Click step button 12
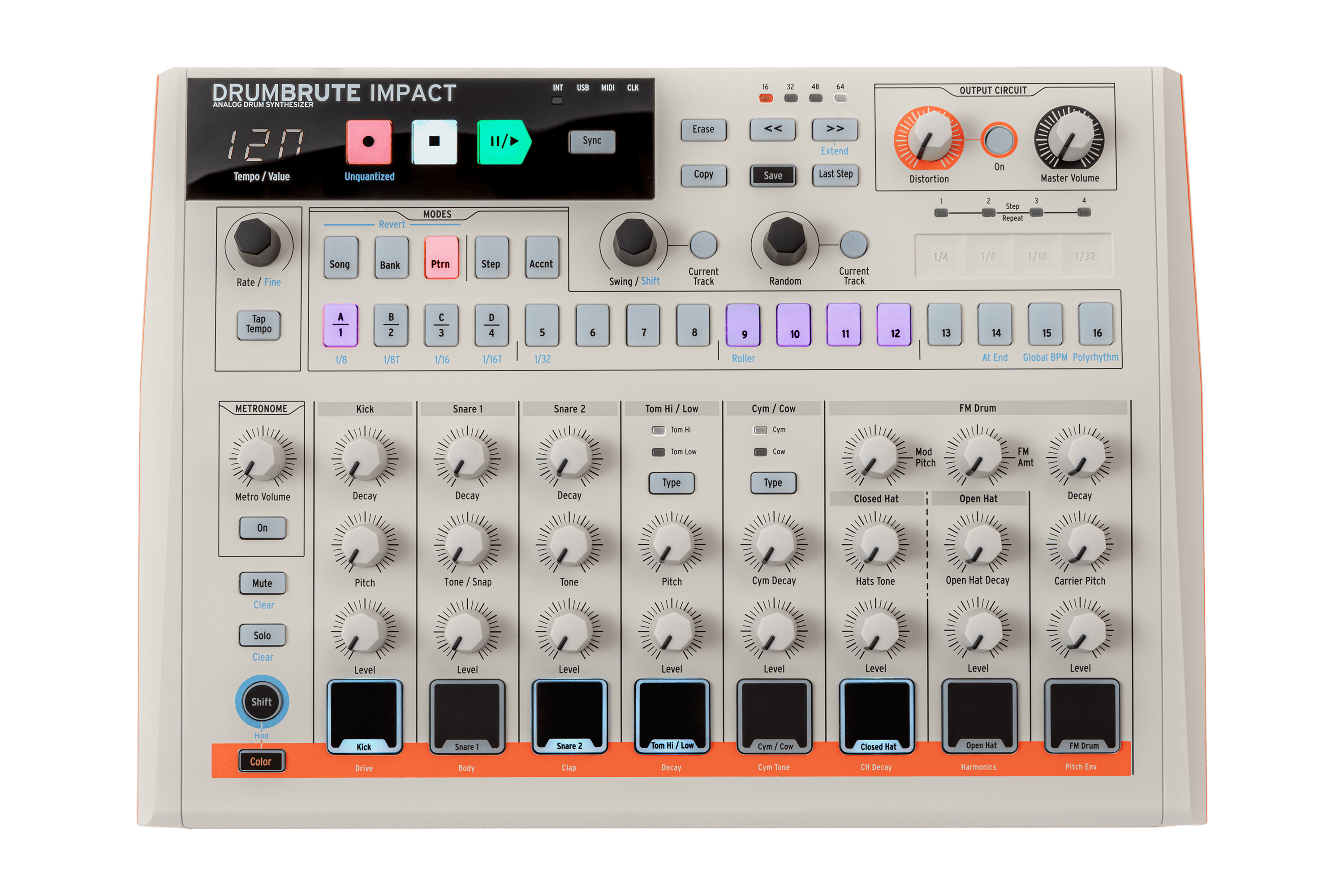The height and width of the screenshot is (896, 1344). coord(894,325)
